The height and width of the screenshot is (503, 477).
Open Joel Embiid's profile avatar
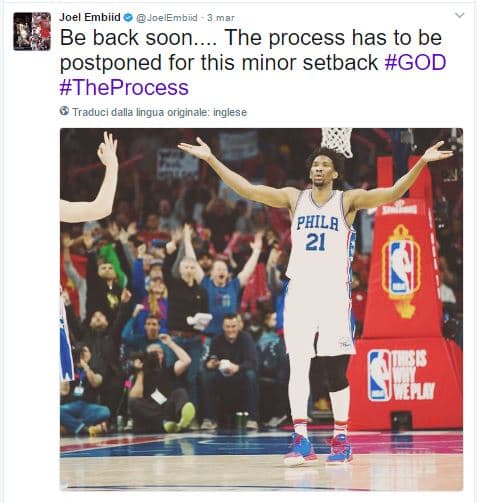coord(32,31)
